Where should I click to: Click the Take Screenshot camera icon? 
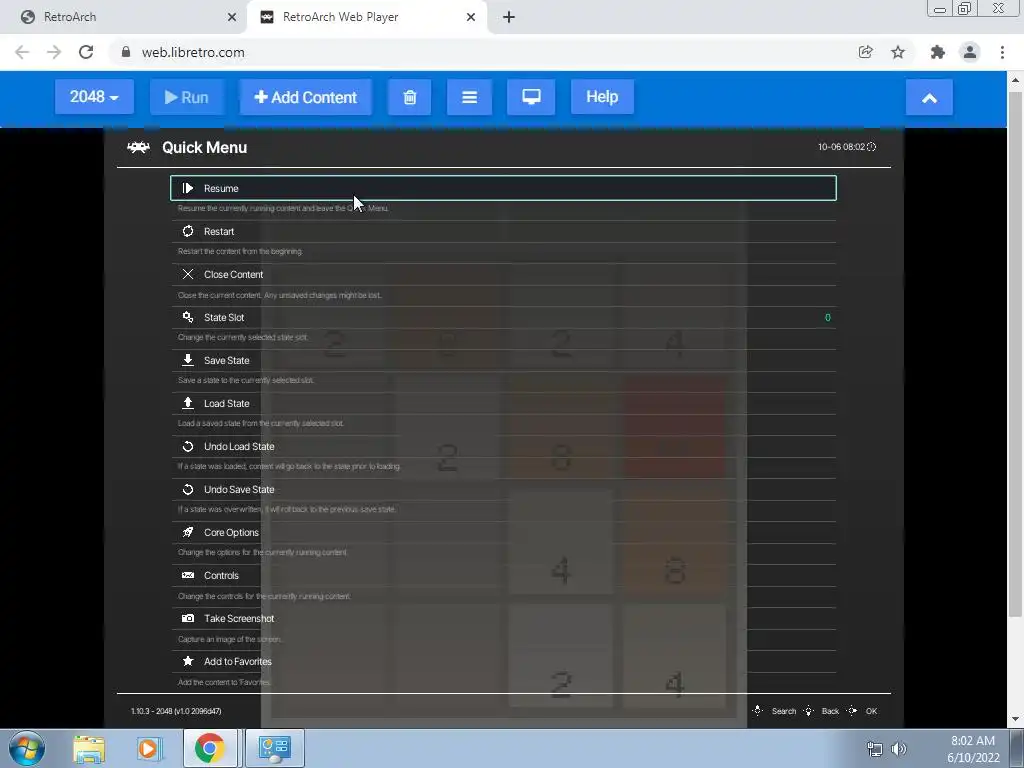tap(187, 618)
